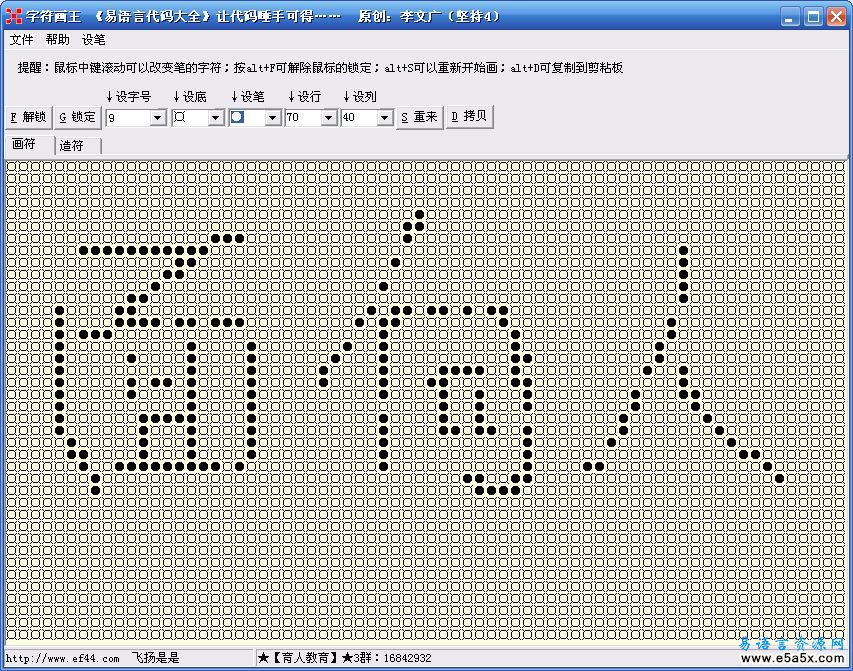Click the ↓设字号 label

click(128, 97)
